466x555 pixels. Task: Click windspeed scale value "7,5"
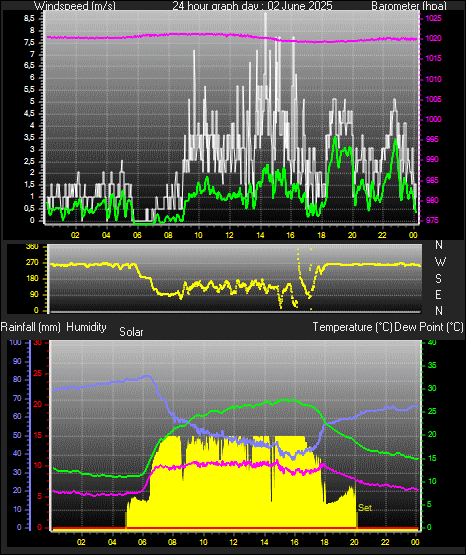point(29,42)
